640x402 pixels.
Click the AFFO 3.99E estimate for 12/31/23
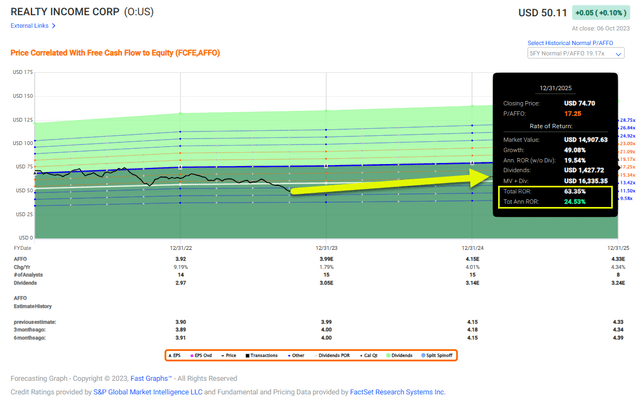pos(327,259)
